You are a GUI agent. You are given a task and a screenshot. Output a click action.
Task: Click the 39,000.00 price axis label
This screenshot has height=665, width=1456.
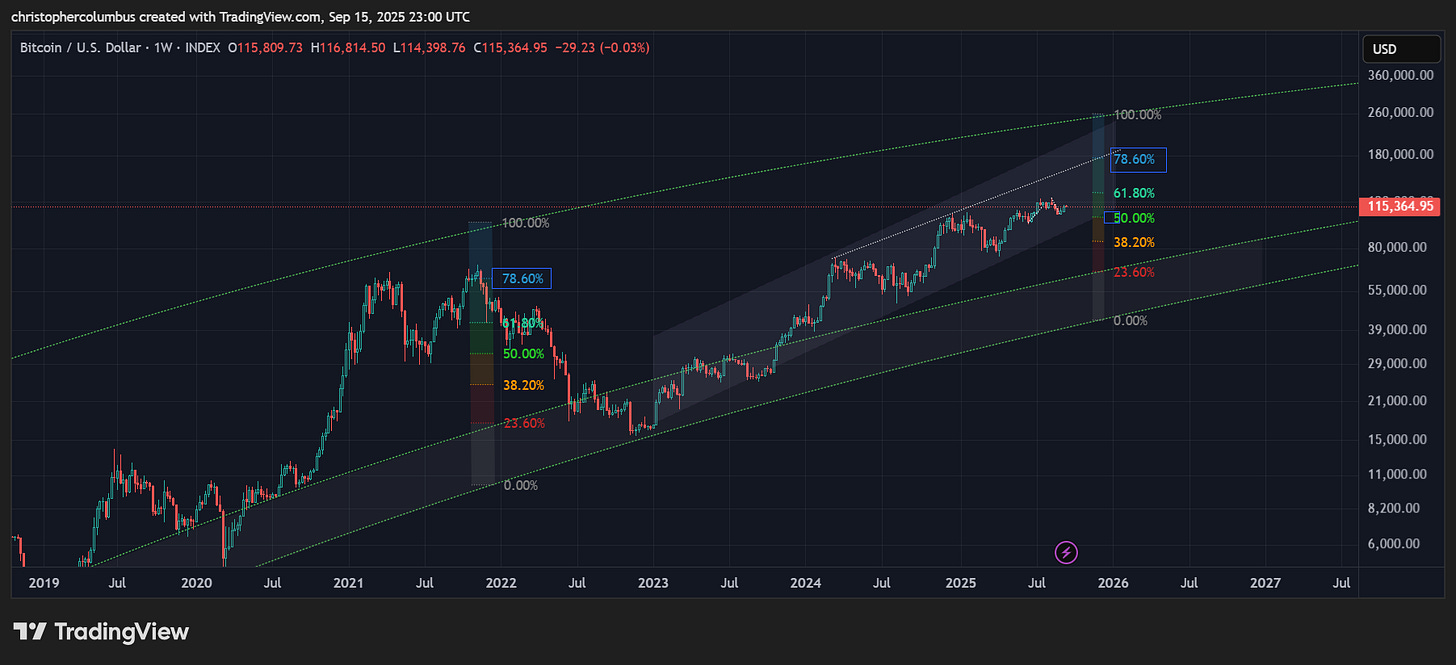[1396, 330]
